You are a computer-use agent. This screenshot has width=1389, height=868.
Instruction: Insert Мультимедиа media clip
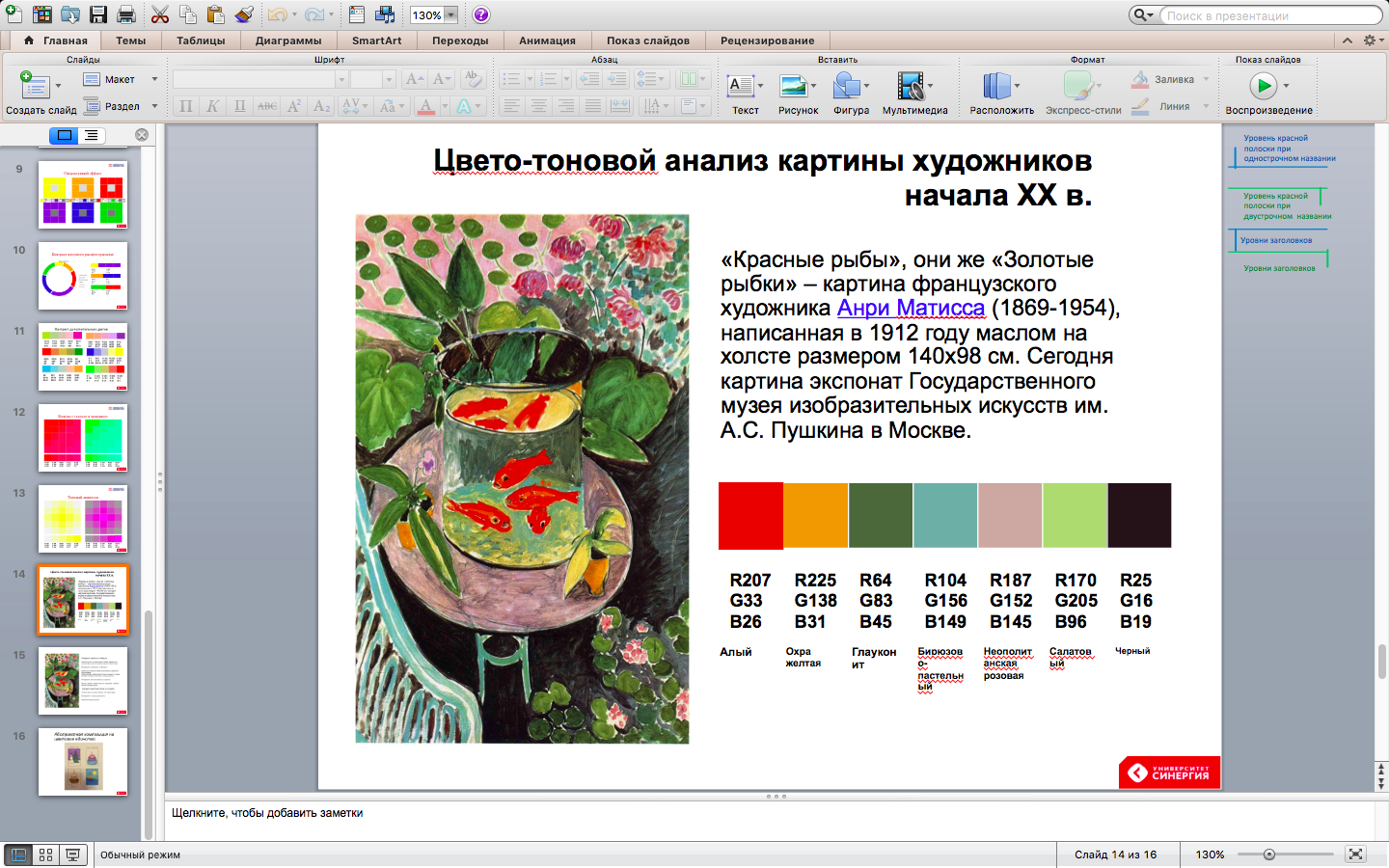910,86
